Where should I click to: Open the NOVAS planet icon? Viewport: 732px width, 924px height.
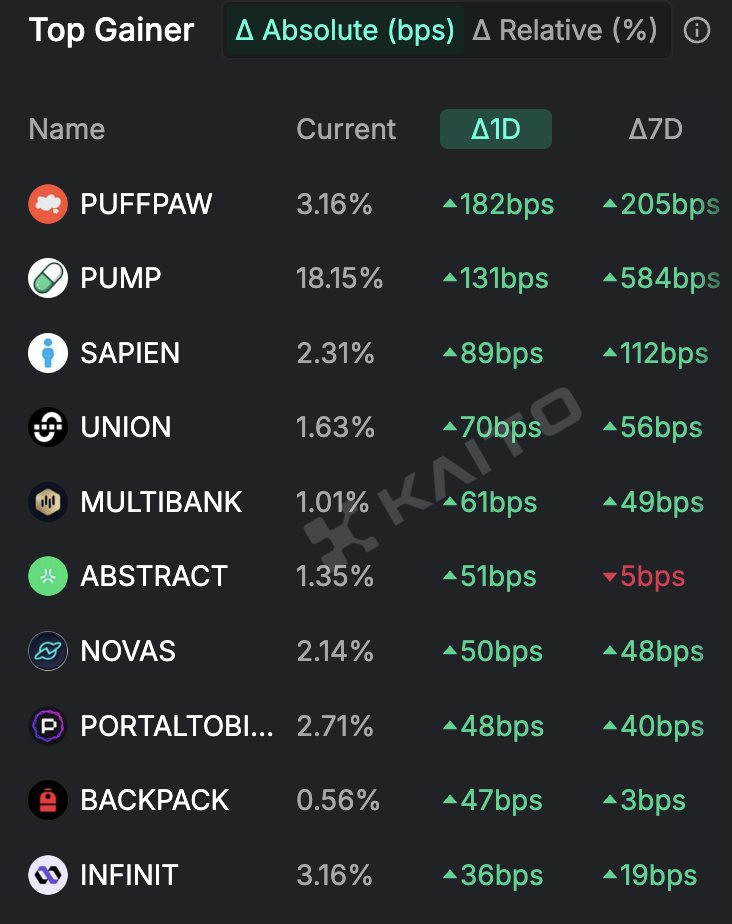coord(48,651)
